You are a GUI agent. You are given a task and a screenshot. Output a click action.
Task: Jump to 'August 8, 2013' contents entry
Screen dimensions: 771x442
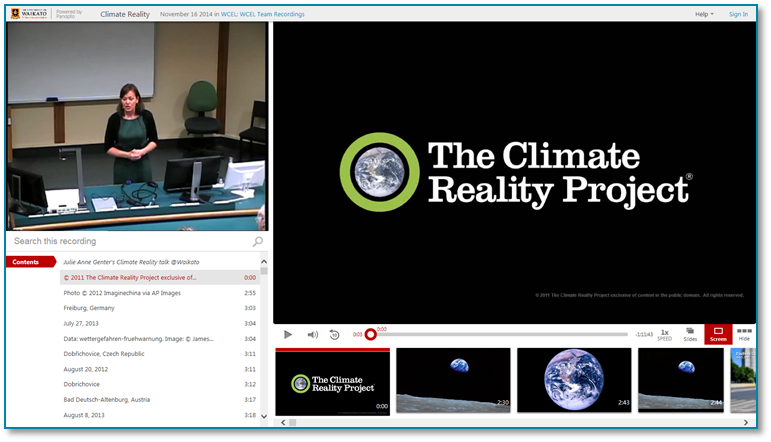tap(160, 415)
